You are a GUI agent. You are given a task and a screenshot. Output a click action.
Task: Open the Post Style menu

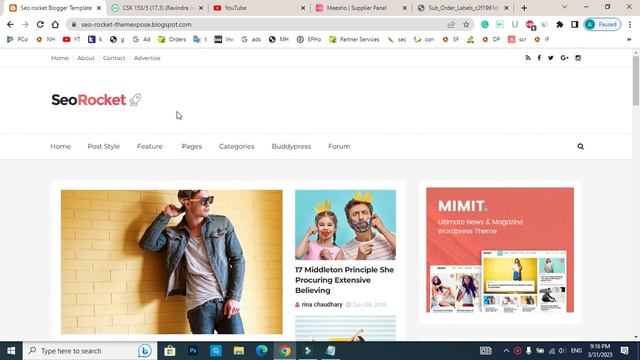tap(104, 146)
